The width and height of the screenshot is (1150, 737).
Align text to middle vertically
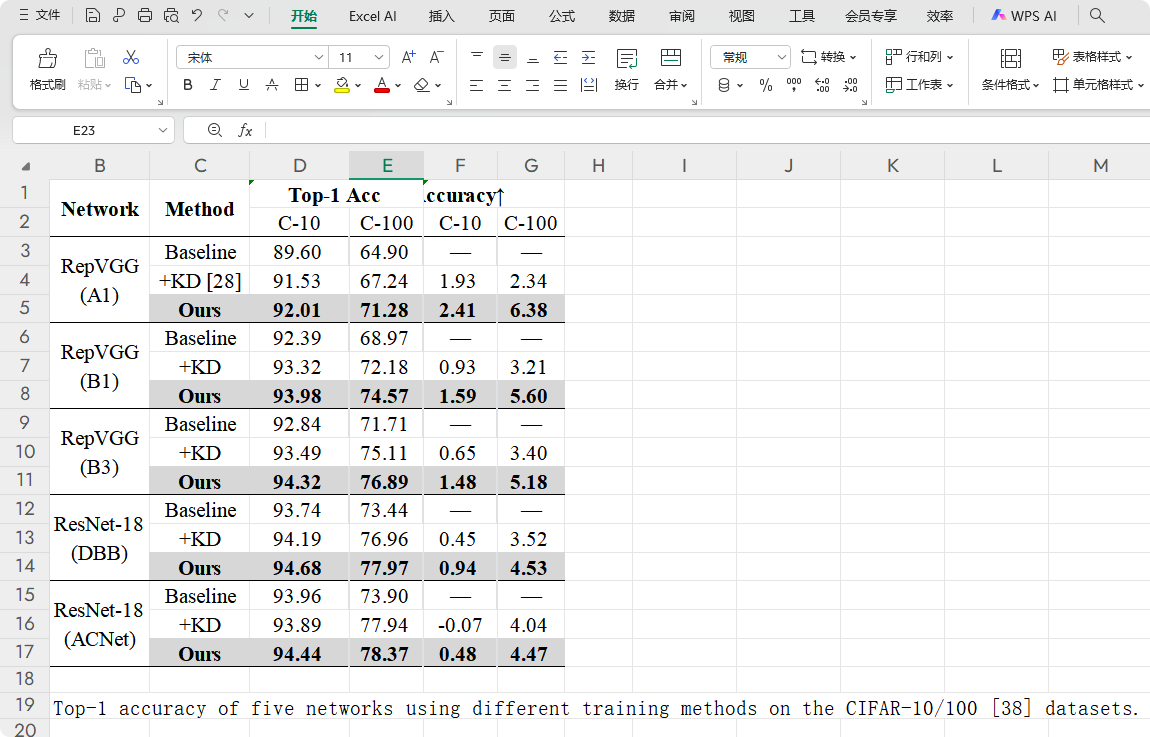505,57
